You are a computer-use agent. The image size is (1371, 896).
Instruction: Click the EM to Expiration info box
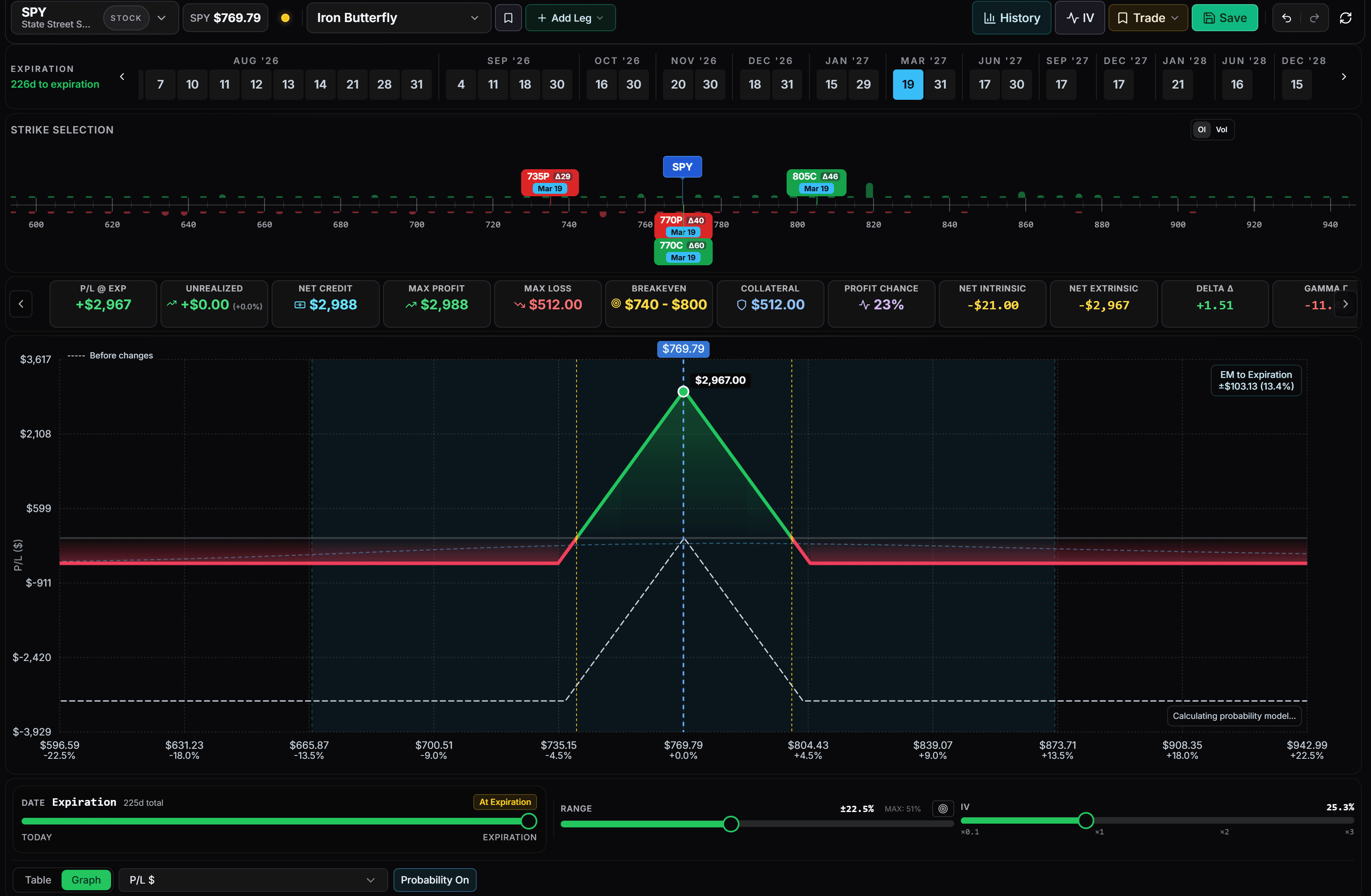pos(1255,380)
